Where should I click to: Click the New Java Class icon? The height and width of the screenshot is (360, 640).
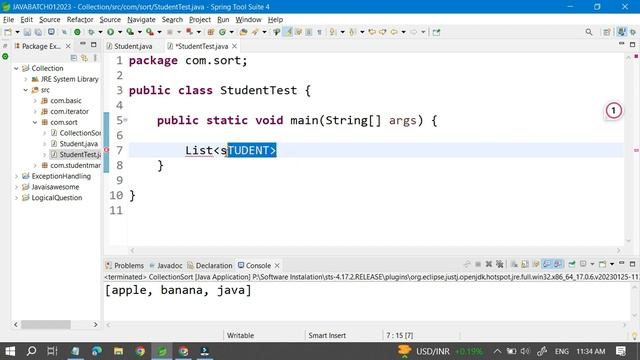[222, 32]
